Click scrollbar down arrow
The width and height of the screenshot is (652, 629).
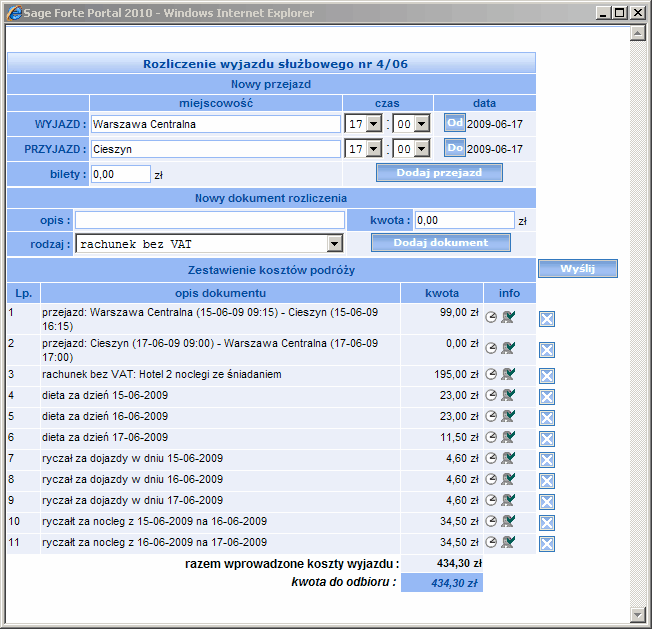coord(637,614)
